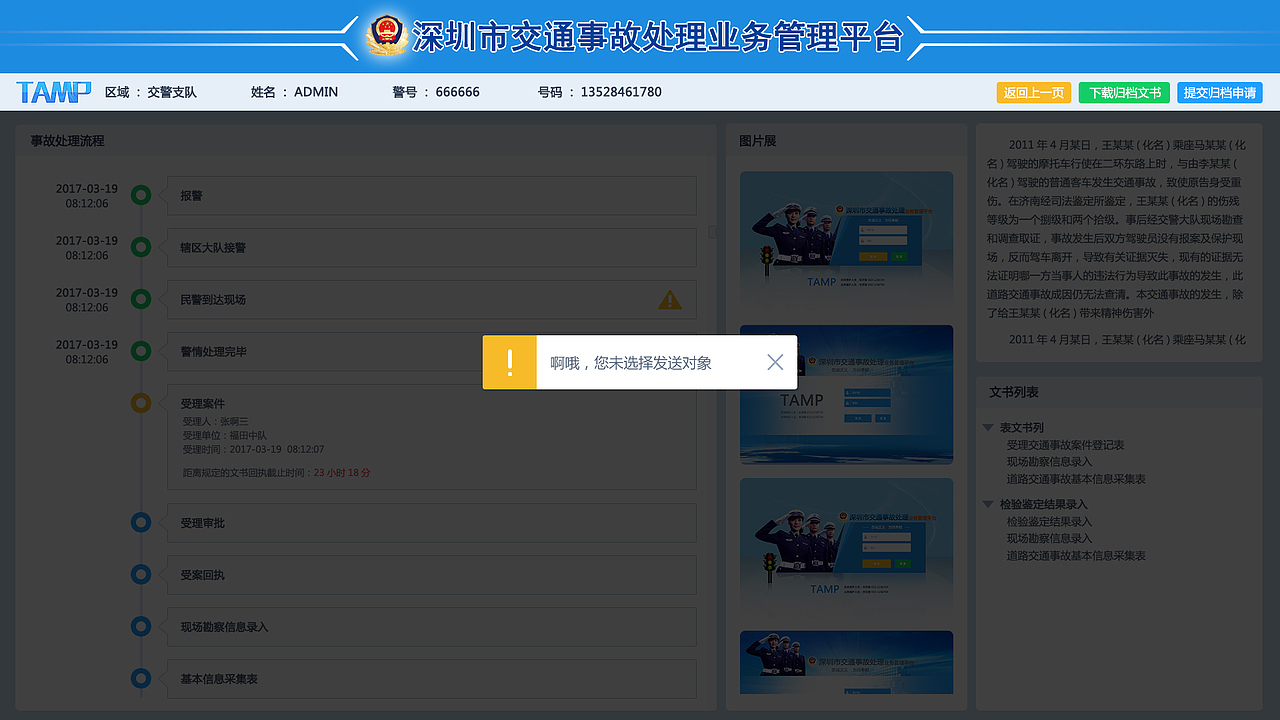Select the 警情处理完毕 process step

click(431, 351)
